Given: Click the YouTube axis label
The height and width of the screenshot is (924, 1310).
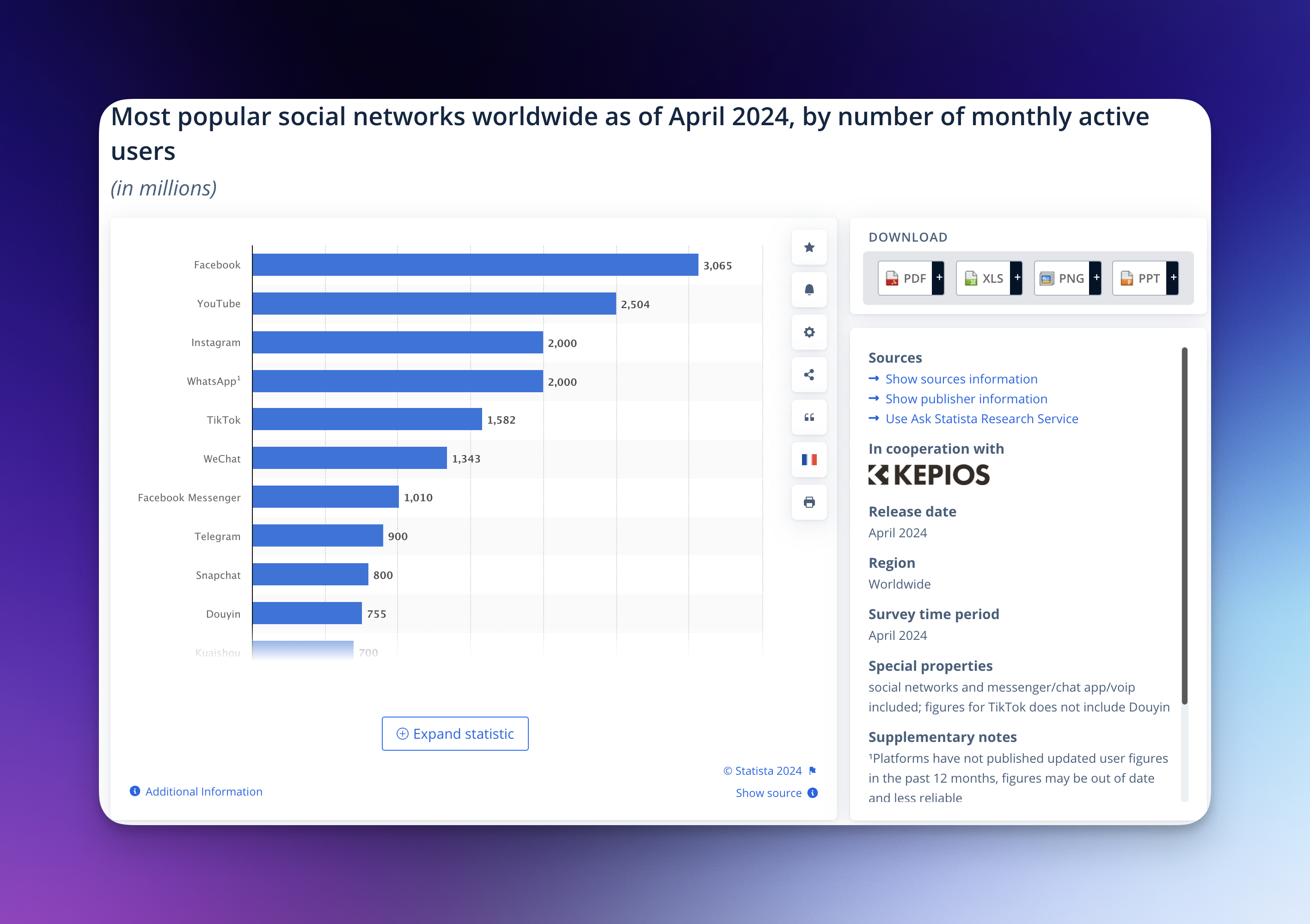Looking at the screenshot, I should [219, 304].
